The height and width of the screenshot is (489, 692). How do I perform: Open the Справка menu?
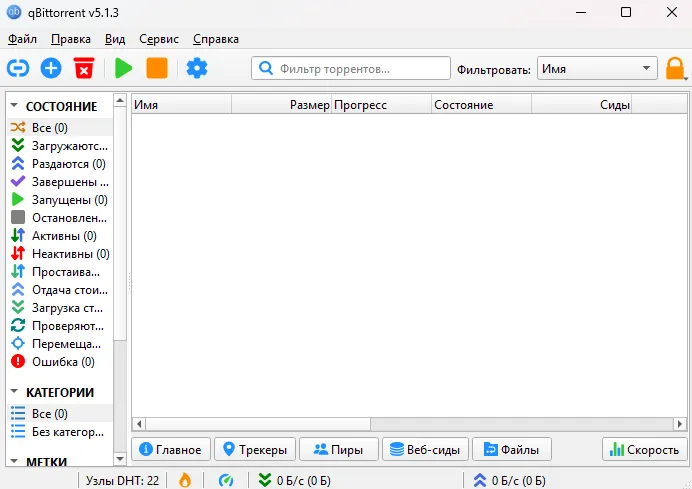pos(216,39)
